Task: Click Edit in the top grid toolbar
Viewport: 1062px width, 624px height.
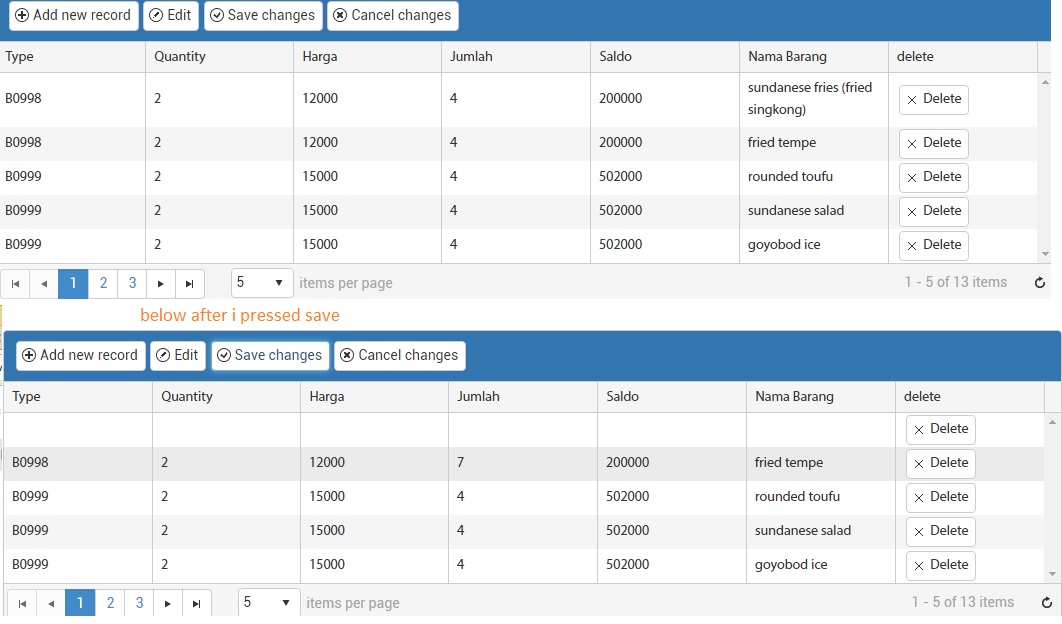Action: point(170,15)
